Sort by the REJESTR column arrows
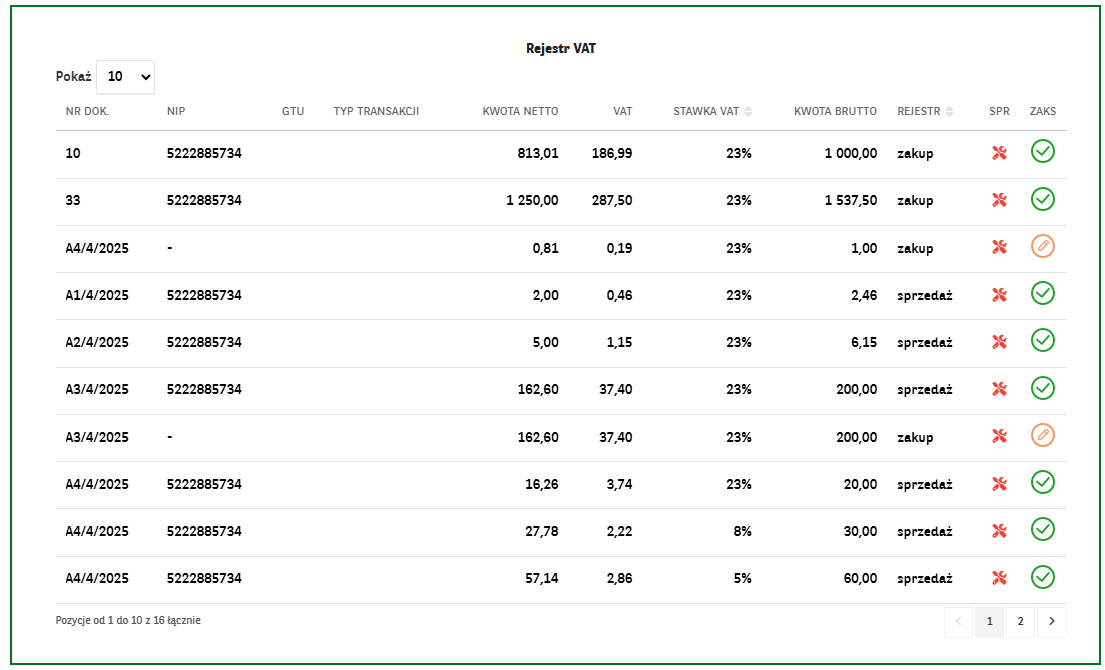Screen dimensions: 1105x670 click(949, 111)
